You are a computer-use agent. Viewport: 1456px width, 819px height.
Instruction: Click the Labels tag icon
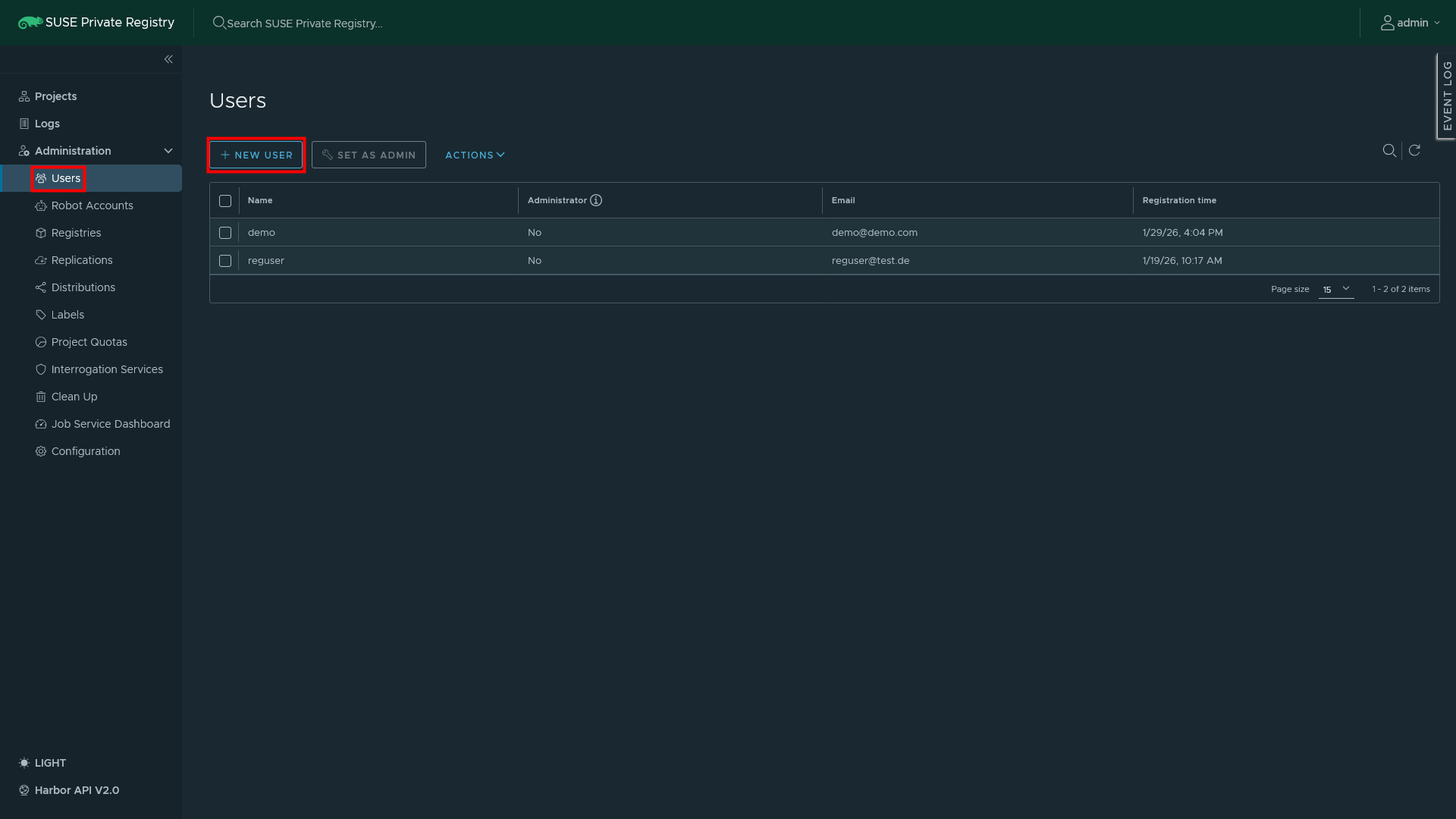point(41,315)
